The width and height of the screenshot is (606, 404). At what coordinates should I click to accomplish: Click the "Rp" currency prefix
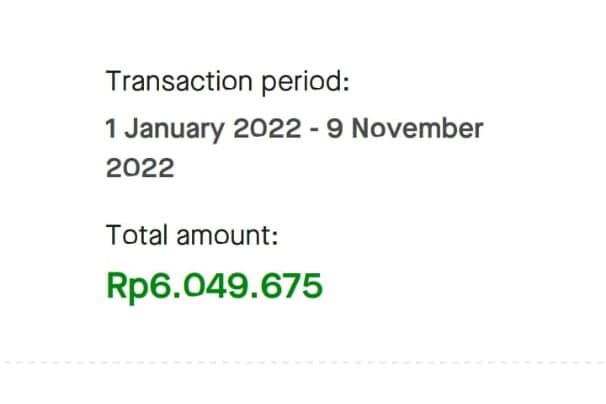125,285
